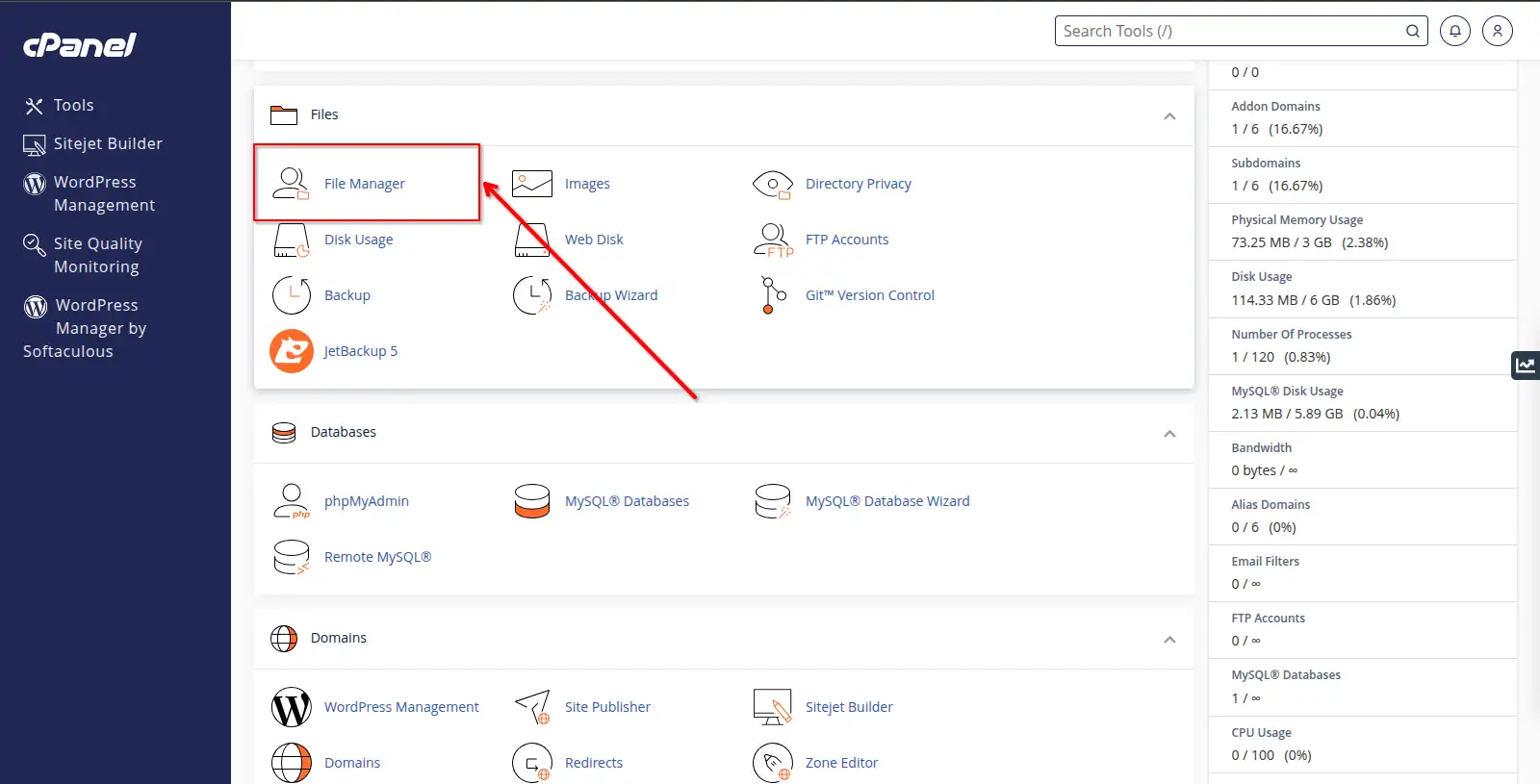Select WordPress Manager by Softaculous
The width and height of the screenshot is (1540, 784).
click(x=85, y=328)
